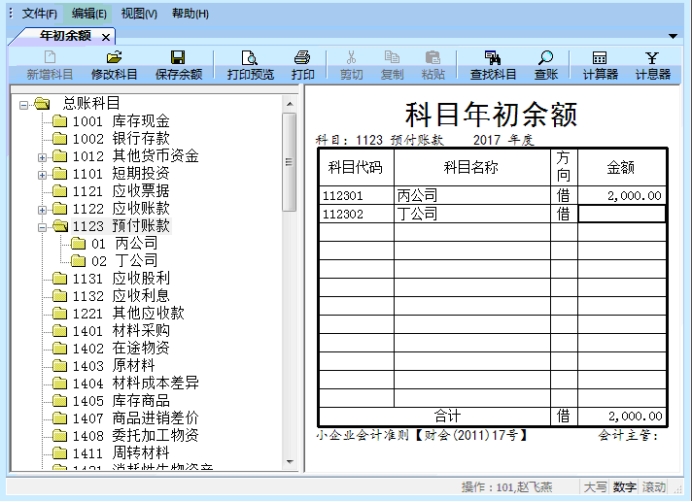
Task: Switch to the 年初余额 tab
Action: (65, 36)
